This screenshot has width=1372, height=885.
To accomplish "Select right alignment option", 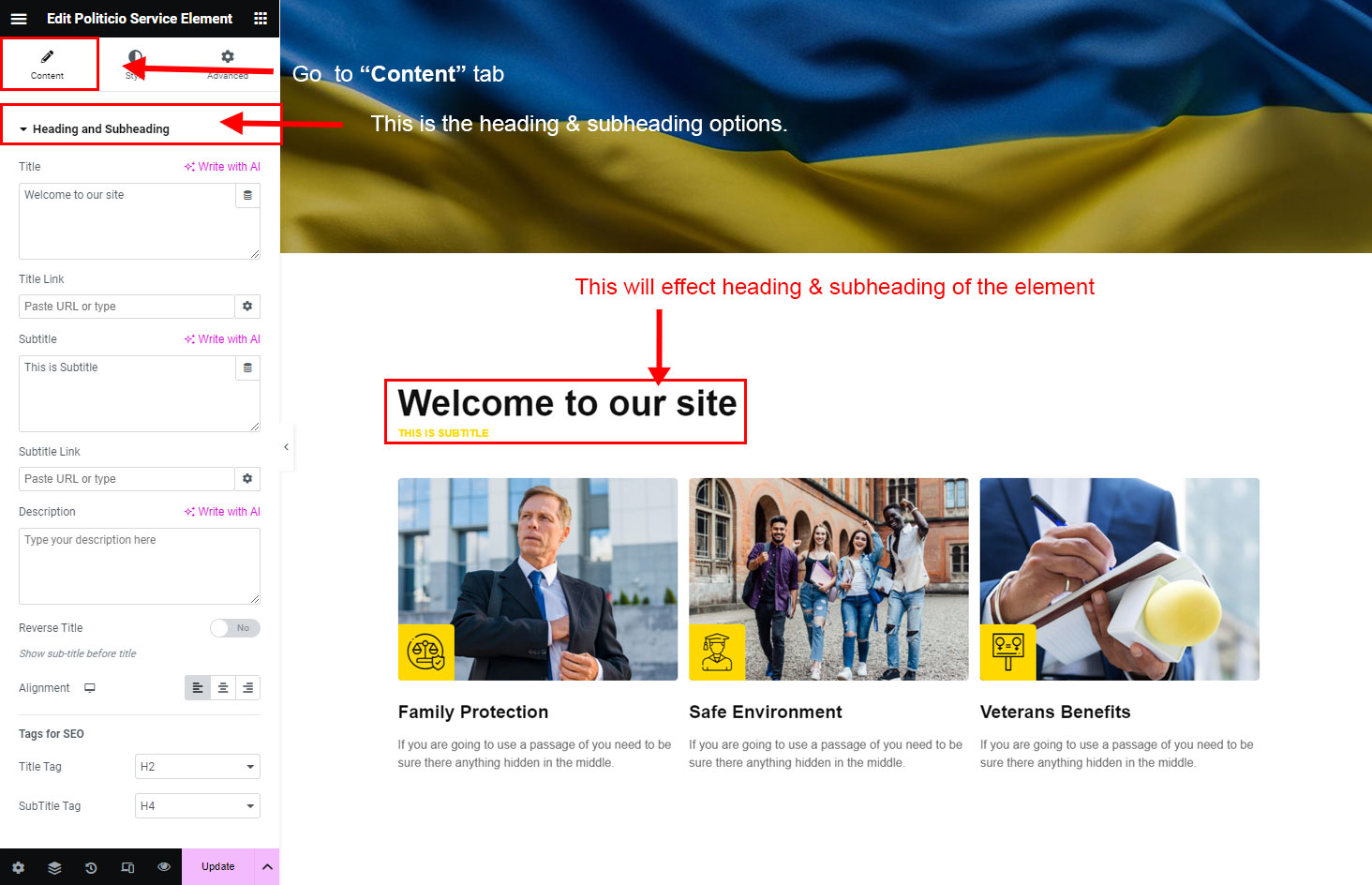I will (x=247, y=688).
